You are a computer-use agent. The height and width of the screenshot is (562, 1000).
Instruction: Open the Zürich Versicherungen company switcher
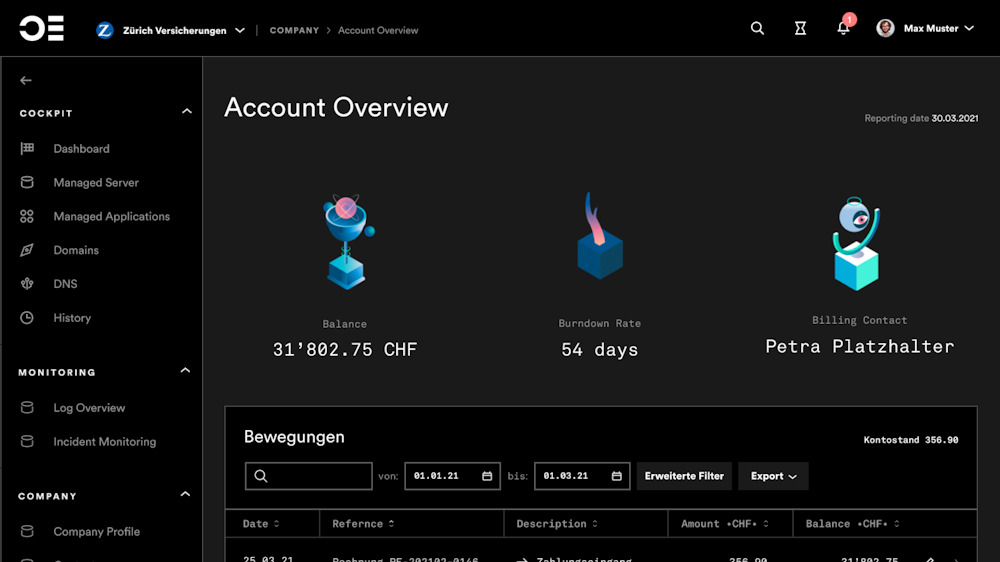pyautogui.click(x=172, y=30)
